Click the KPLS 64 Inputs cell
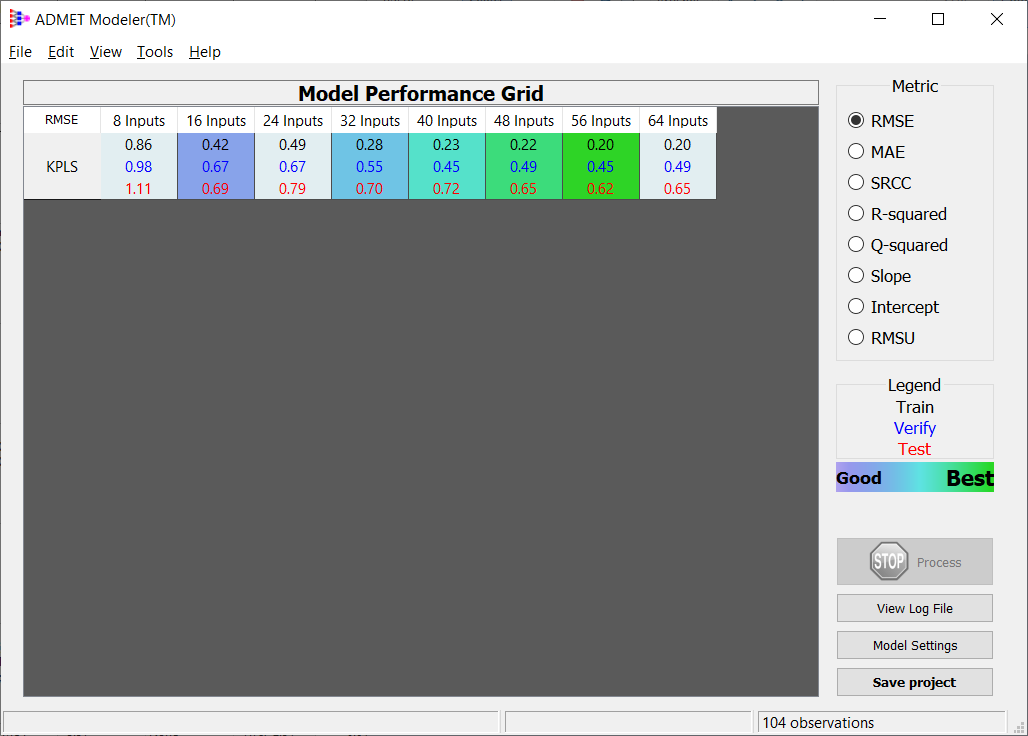Screen dimensions: 1028x736 678,166
